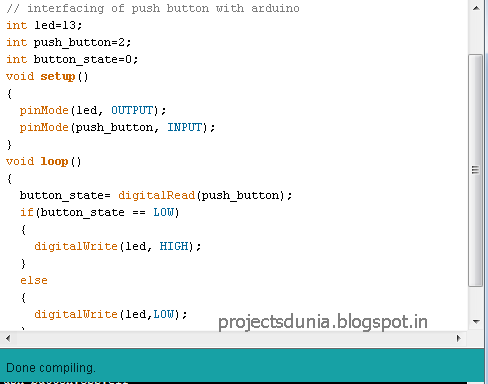Click the 'loop' function name
The width and height of the screenshot is (488, 384).
54,161
